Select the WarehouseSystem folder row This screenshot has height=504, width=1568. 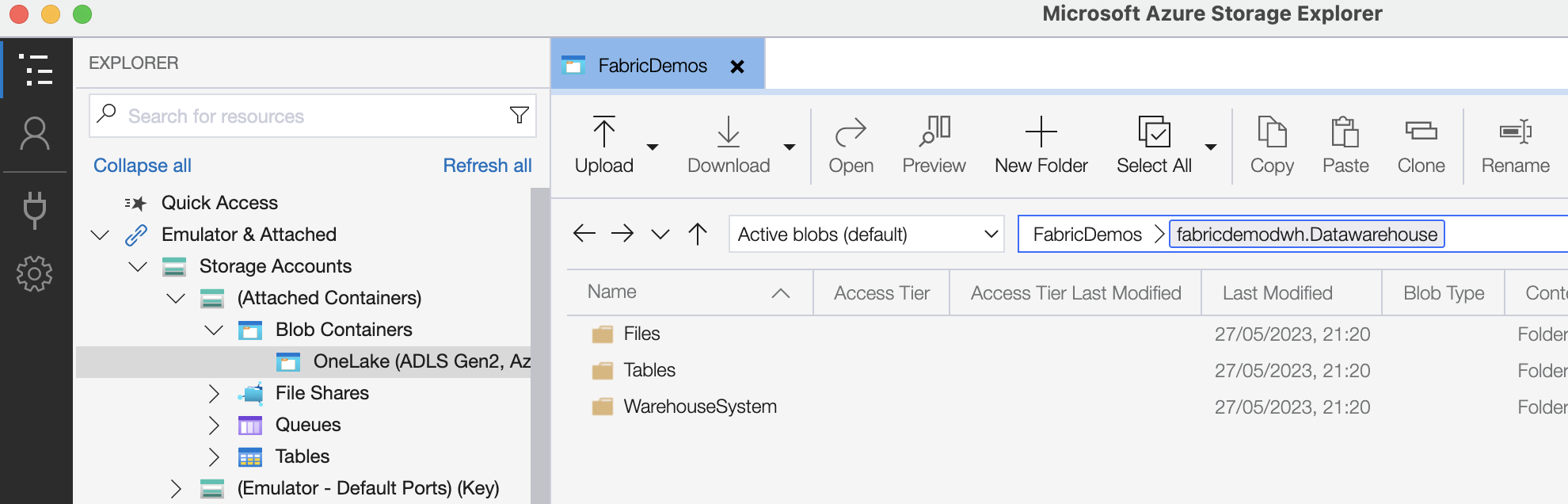[700, 407]
